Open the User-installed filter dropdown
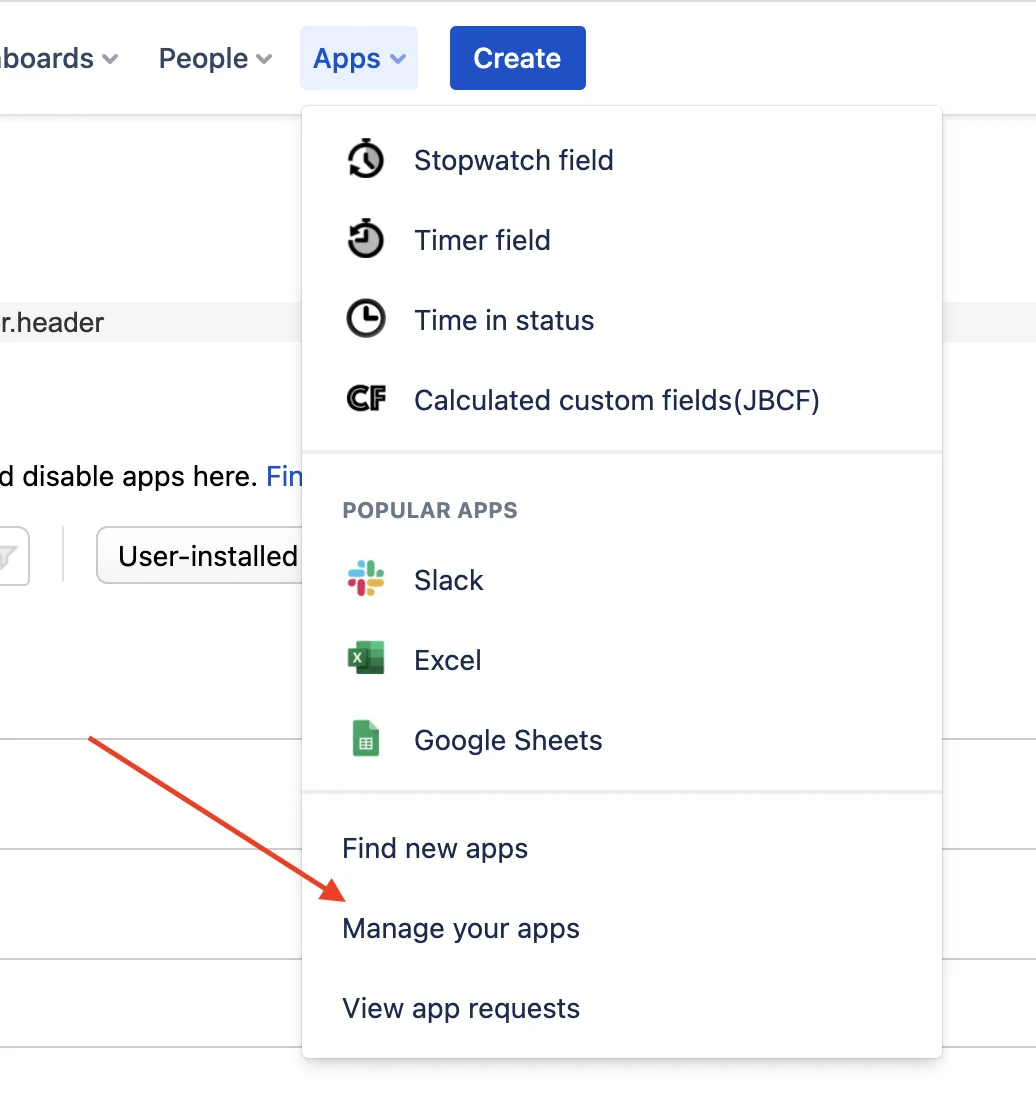 pos(200,556)
